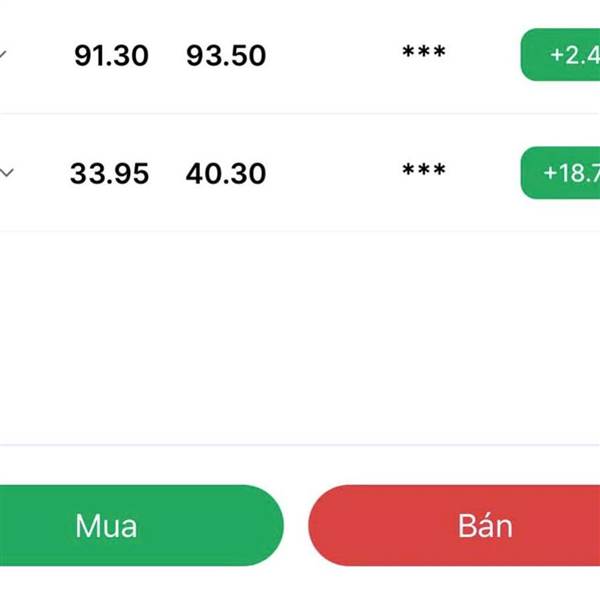This screenshot has height=600, width=600.
Task: Expand the row with price 91.30
Action: click(4, 54)
